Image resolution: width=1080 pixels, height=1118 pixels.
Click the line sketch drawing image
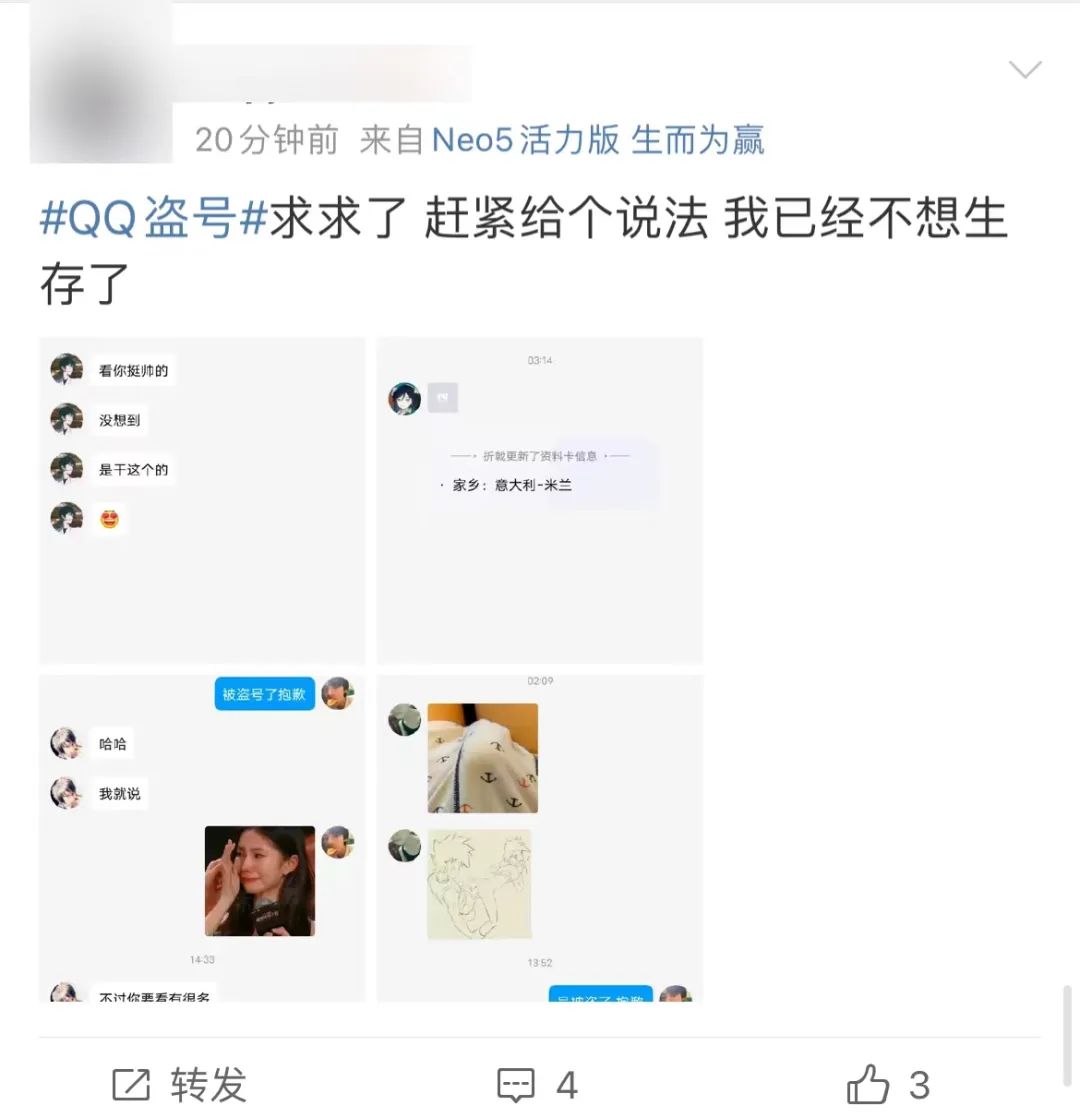click(479, 884)
